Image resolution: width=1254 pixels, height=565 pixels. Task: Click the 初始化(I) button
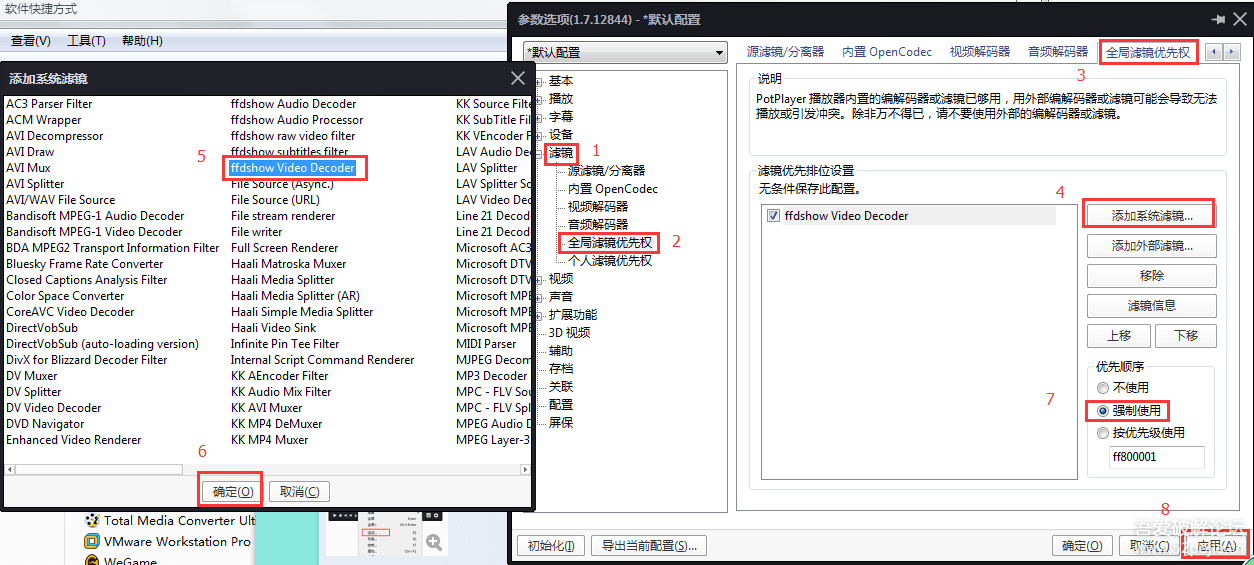coord(551,546)
